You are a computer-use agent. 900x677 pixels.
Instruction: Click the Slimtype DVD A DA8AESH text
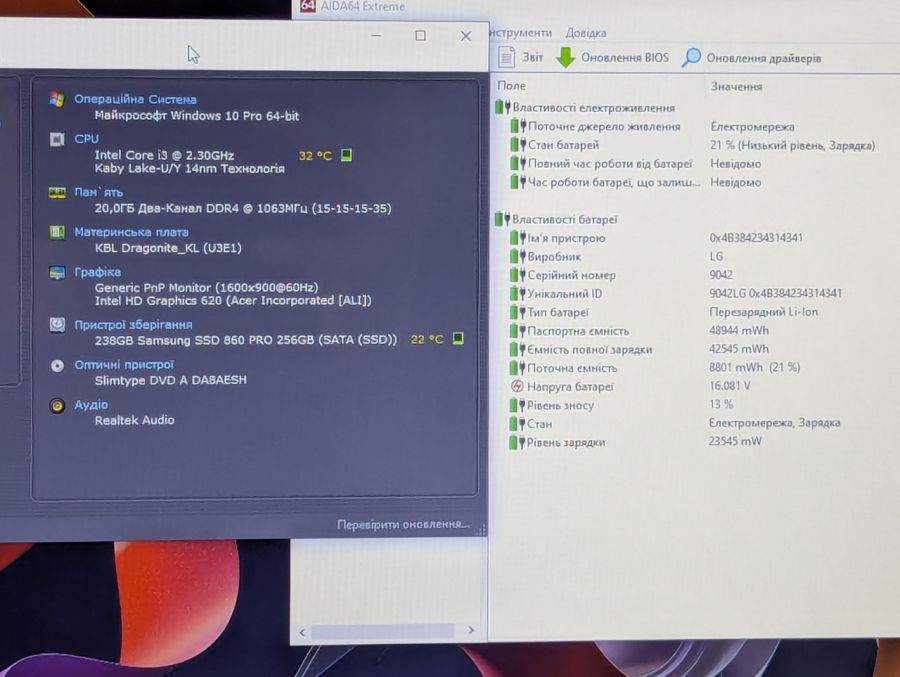(x=170, y=380)
